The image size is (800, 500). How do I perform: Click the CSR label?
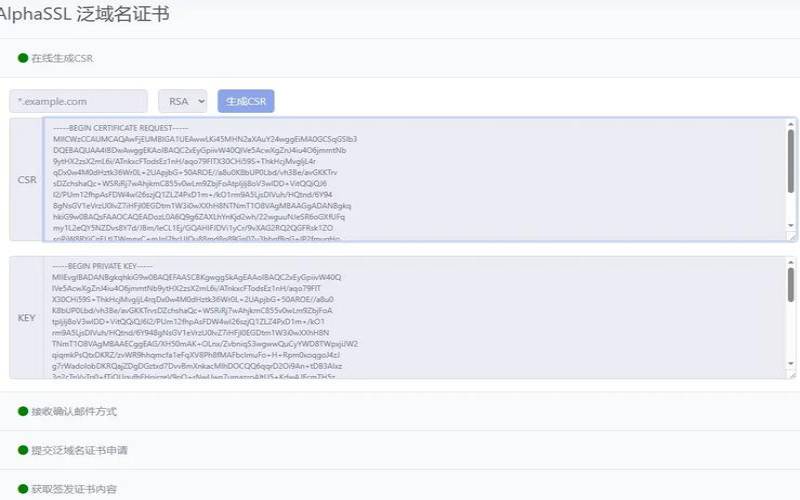[27, 180]
